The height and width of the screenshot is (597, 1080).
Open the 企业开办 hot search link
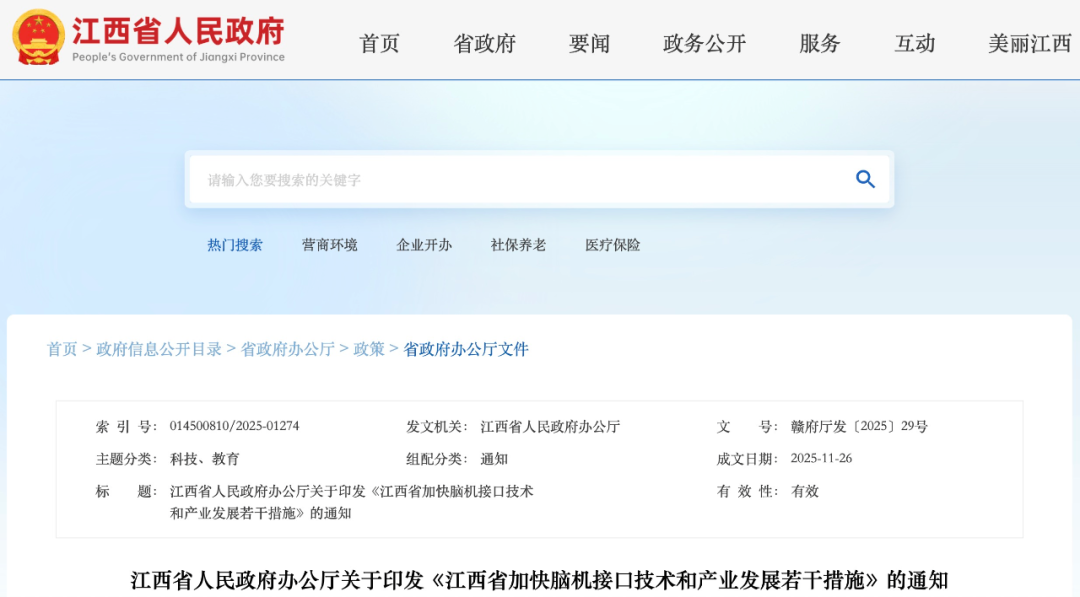423,245
